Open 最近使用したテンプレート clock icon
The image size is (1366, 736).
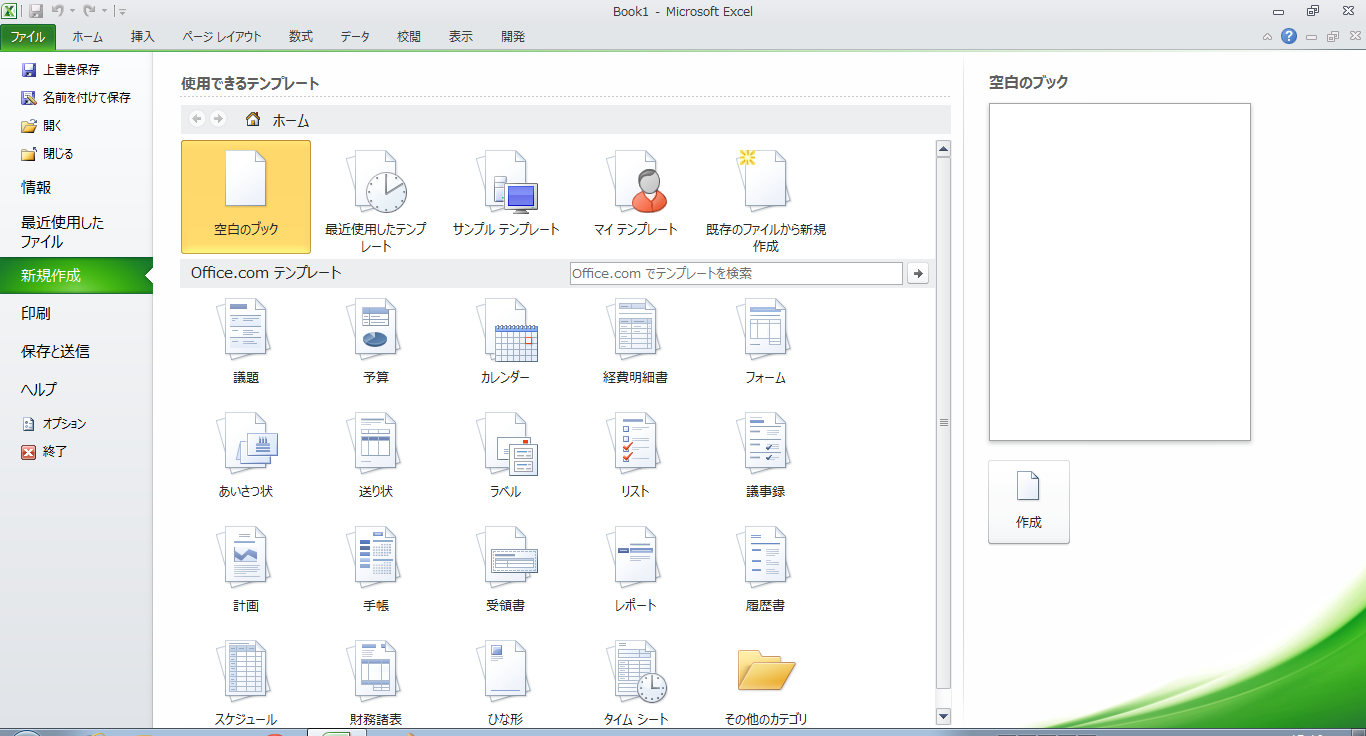point(376,183)
